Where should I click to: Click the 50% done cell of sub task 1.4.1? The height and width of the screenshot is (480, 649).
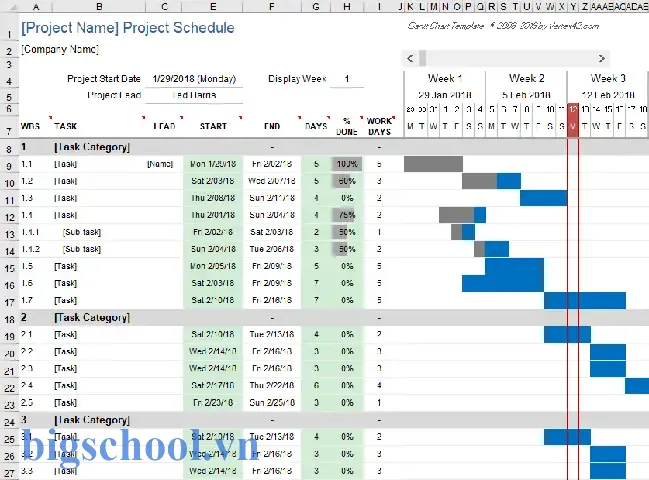point(347,232)
